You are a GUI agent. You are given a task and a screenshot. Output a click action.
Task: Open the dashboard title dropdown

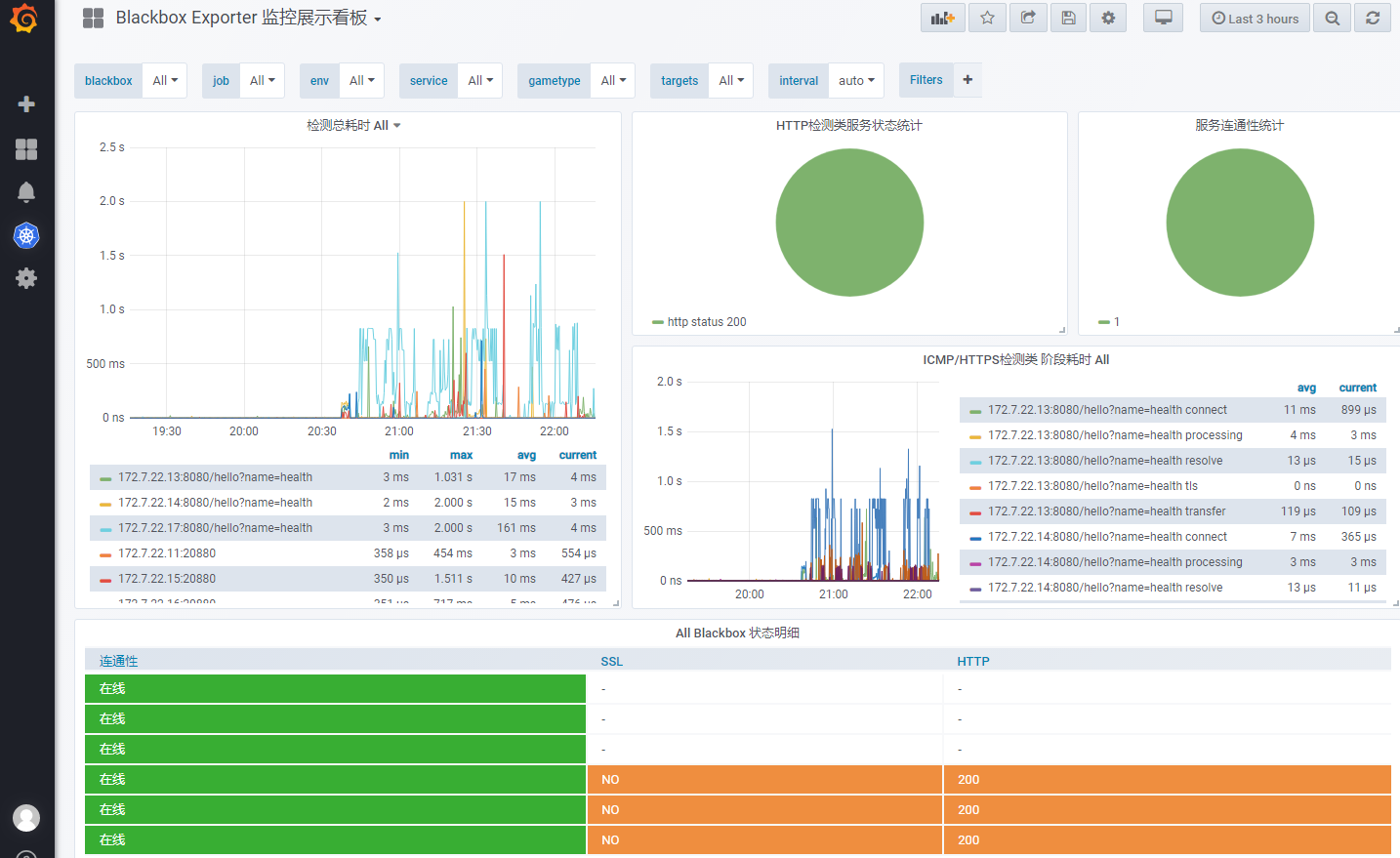248,18
